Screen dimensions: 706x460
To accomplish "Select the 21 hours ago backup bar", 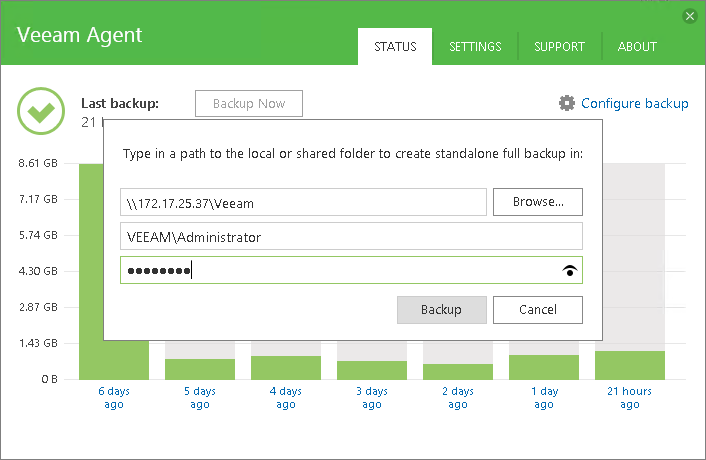I will pos(630,365).
